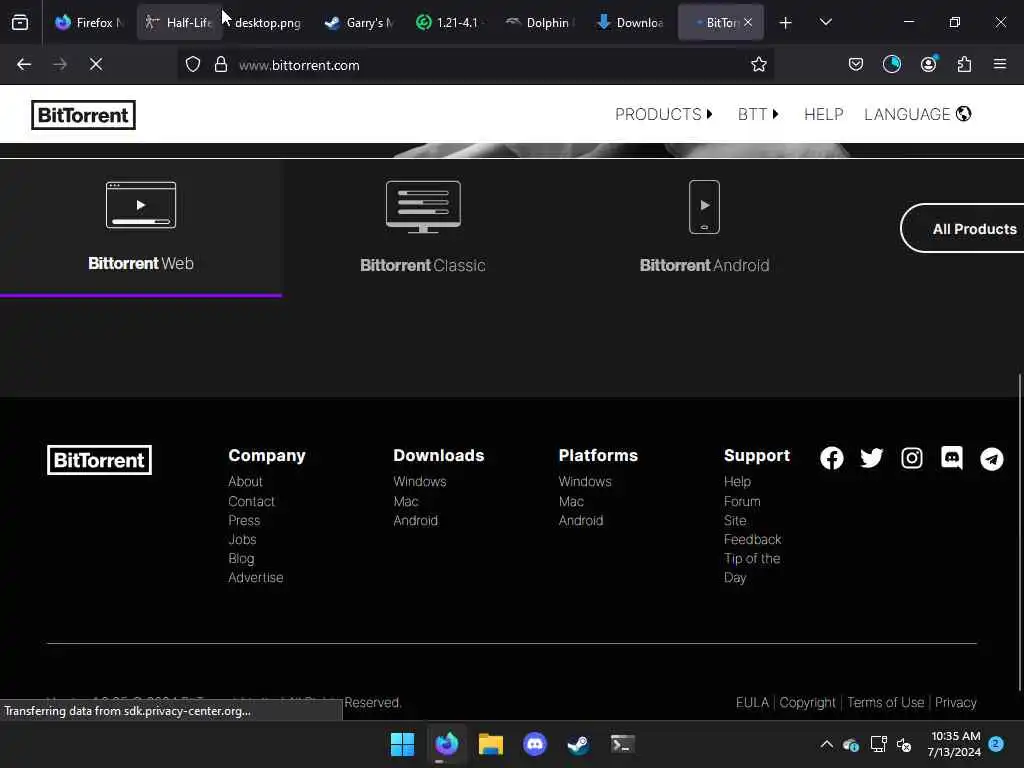Expand the PRODUCTS menu
This screenshot has width=1024, height=768.
(664, 114)
